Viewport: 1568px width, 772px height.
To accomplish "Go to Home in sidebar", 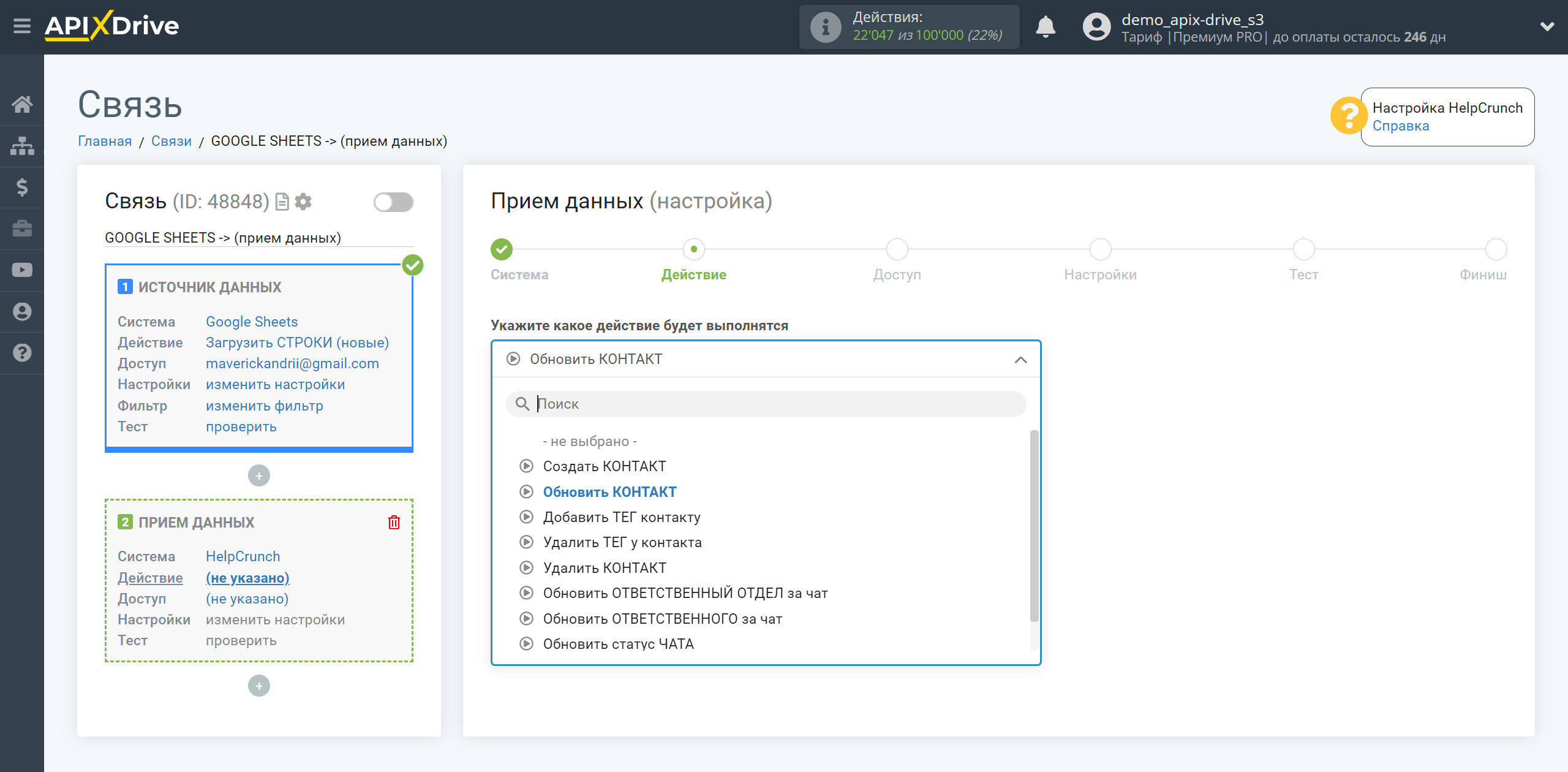I will coord(22,104).
